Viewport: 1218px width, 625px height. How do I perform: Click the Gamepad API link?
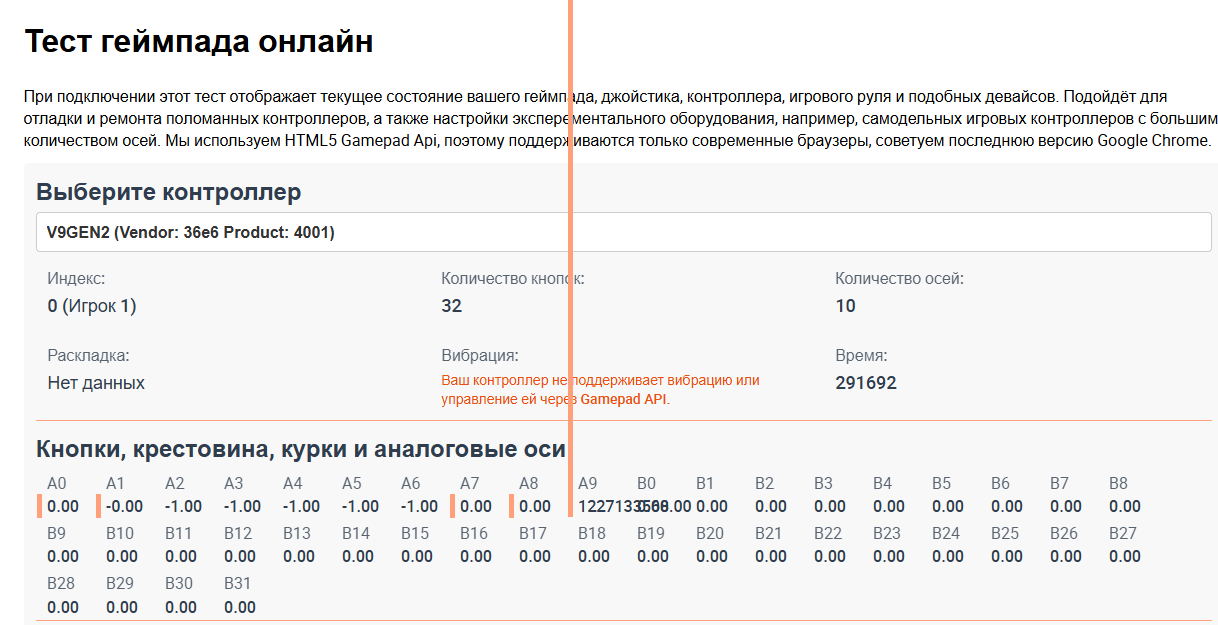[x=624, y=399]
